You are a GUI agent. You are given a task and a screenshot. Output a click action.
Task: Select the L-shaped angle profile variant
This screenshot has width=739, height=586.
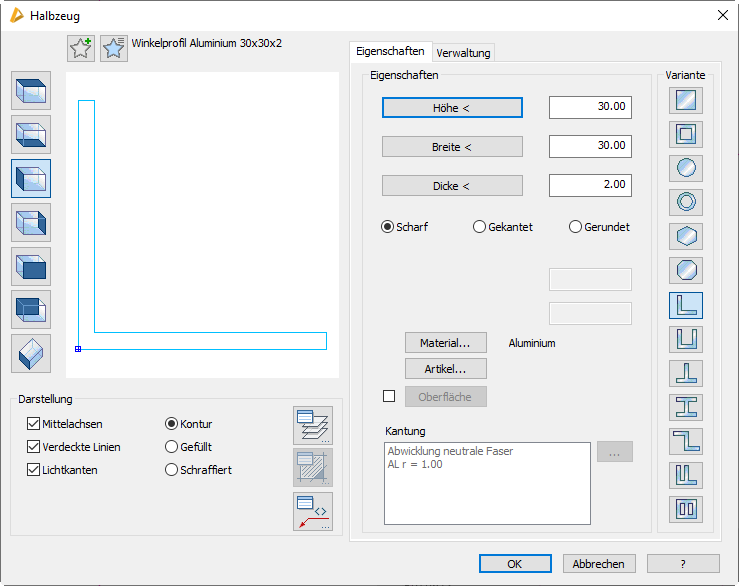click(686, 305)
